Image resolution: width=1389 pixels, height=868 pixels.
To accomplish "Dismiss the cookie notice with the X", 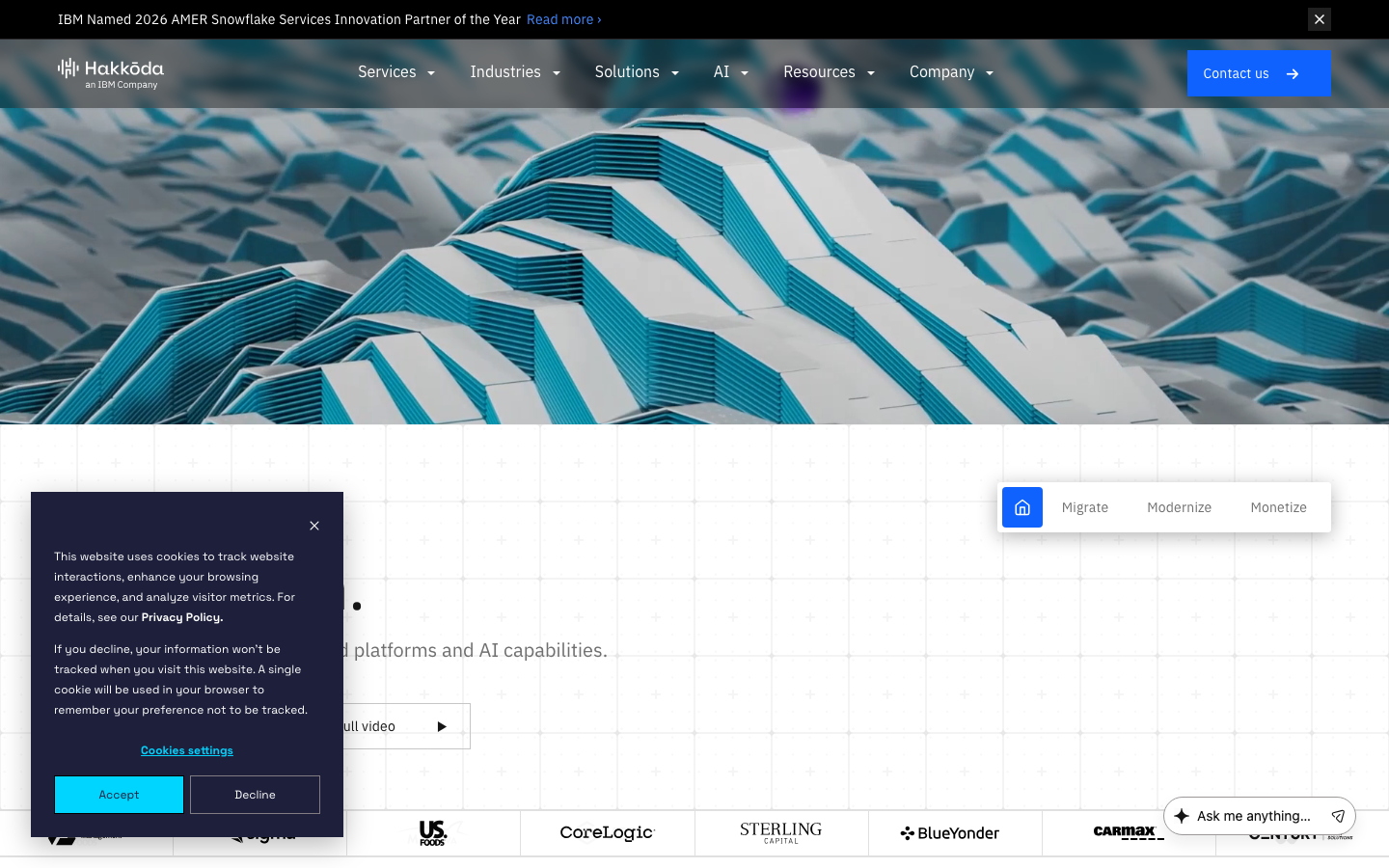I will (x=314, y=526).
